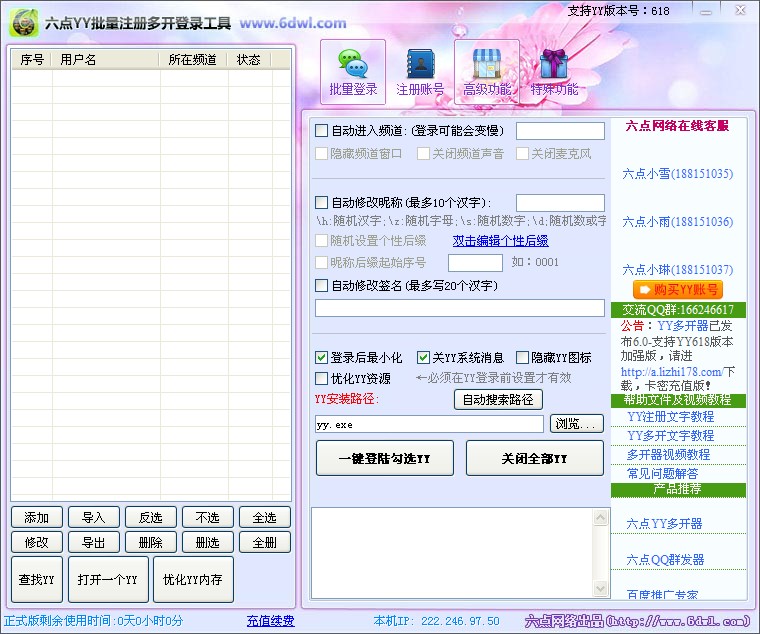
Task: Click the 全删 button
Action: pyautogui.click(x=265, y=542)
